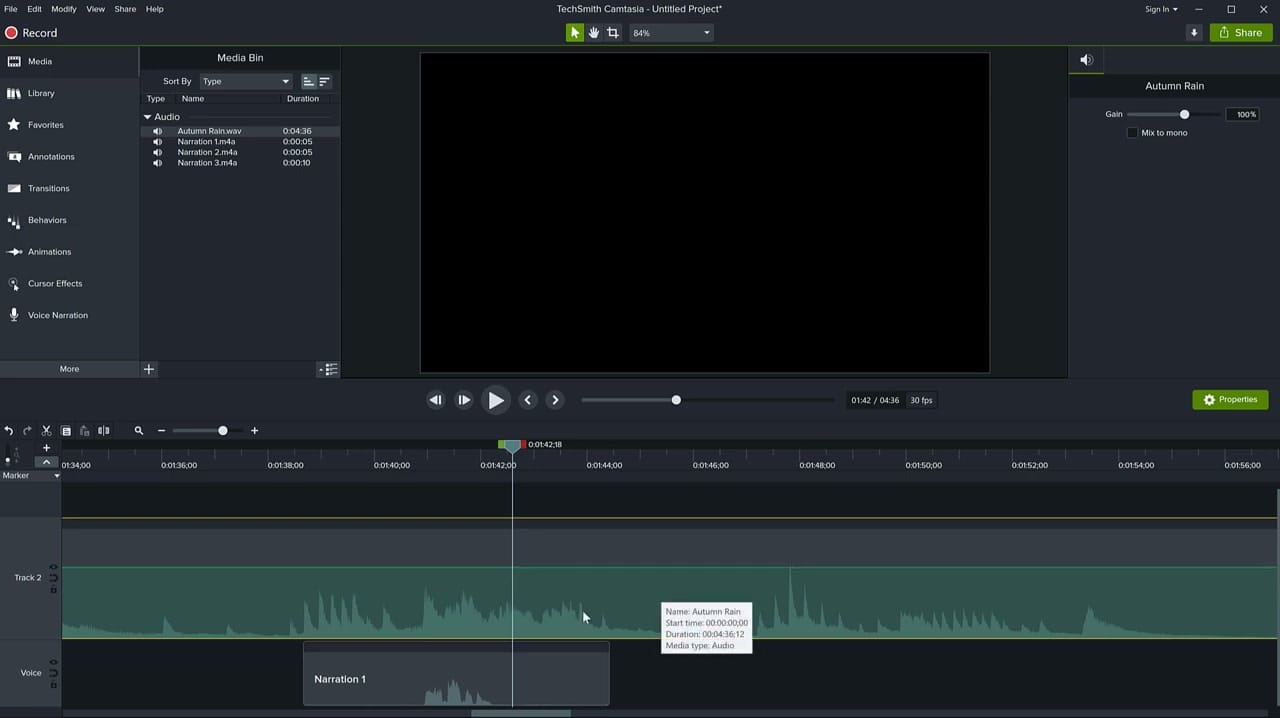Viewport: 1280px width, 718px height.
Task: Select Narration 2.m4a in the Media Bin
Action: pyautogui.click(x=206, y=152)
